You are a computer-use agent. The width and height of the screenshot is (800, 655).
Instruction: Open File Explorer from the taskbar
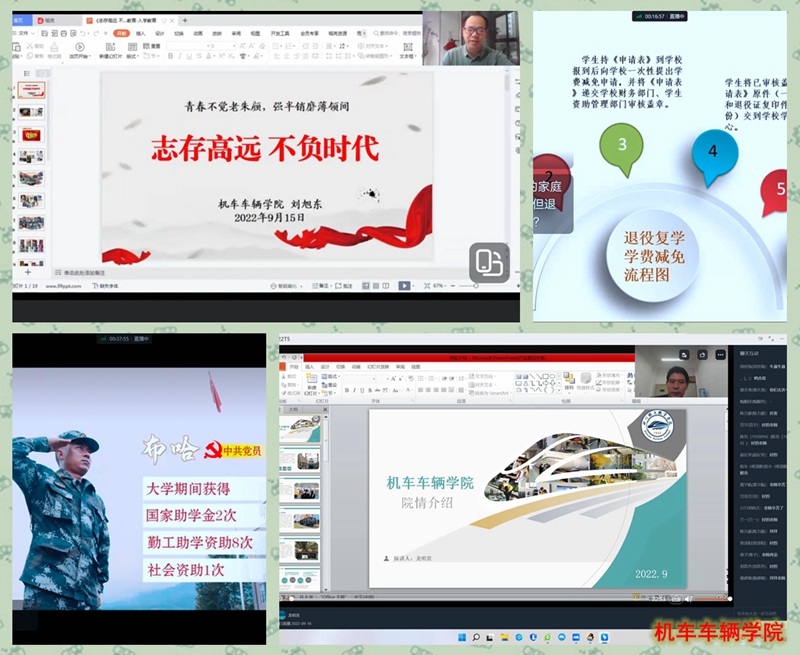point(505,637)
